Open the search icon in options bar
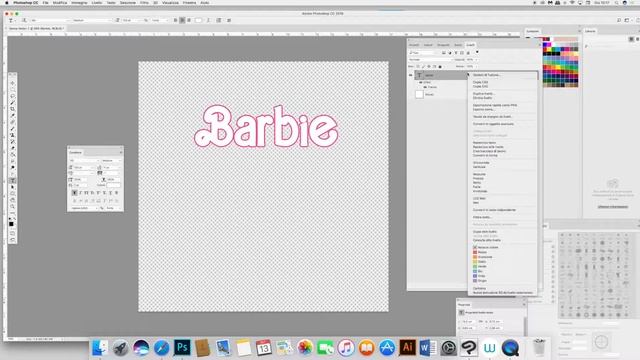The height and width of the screenshot is (360, 640). coord(619,20)
